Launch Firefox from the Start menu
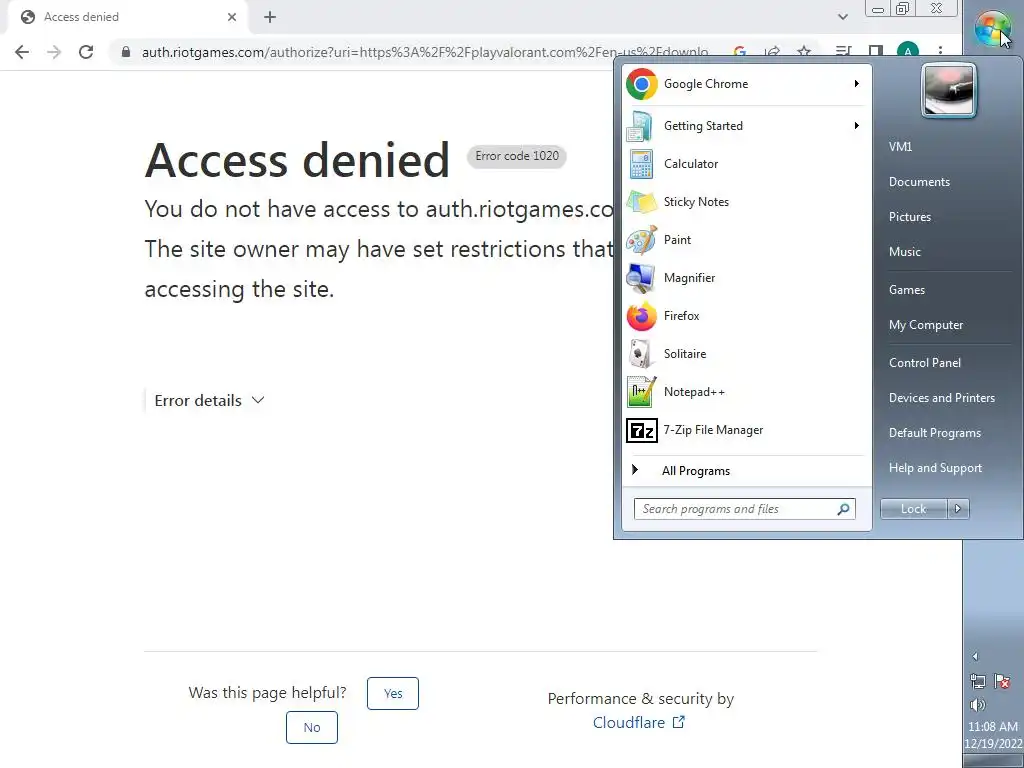The height and width of the screenshot is (768, 1024). (744, 315)
